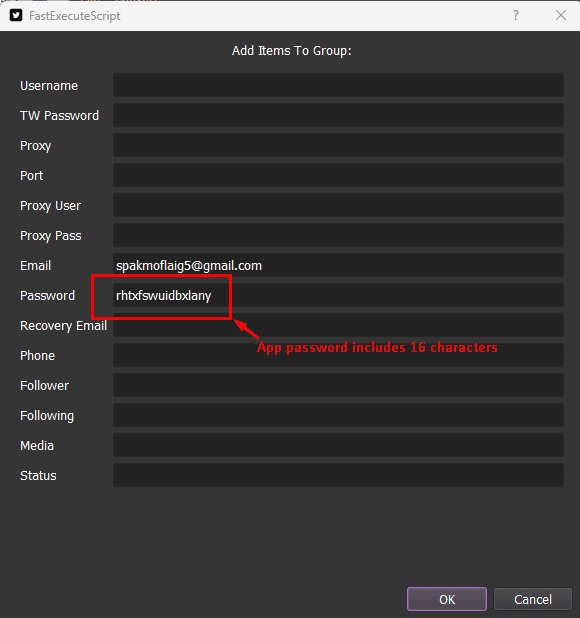580x618 pixels.
Task: Activate the Proxy input field
Action: tap(338, 145)
